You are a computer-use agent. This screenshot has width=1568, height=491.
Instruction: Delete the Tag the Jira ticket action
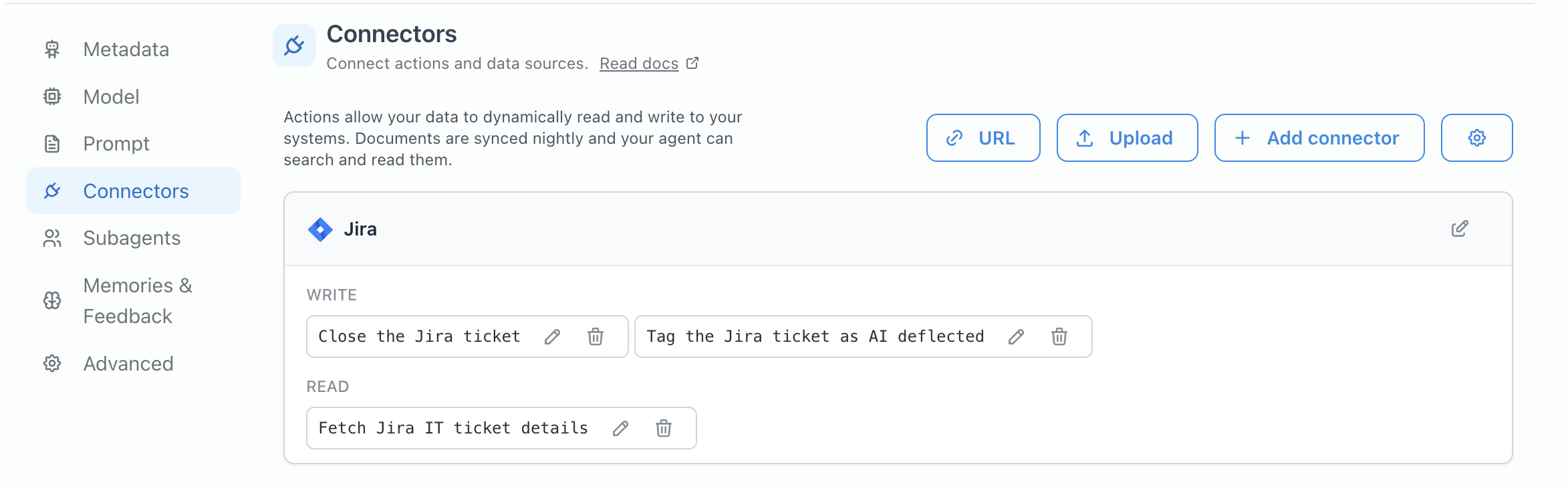[x=1059, y=336]
